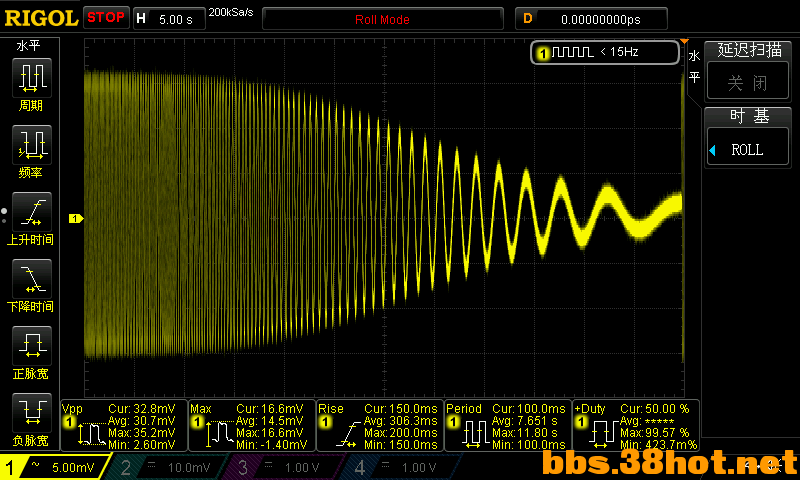Click the Vpp Cur: 32.8mV value
Screen dimensions: 800x480
pos(142,409)
